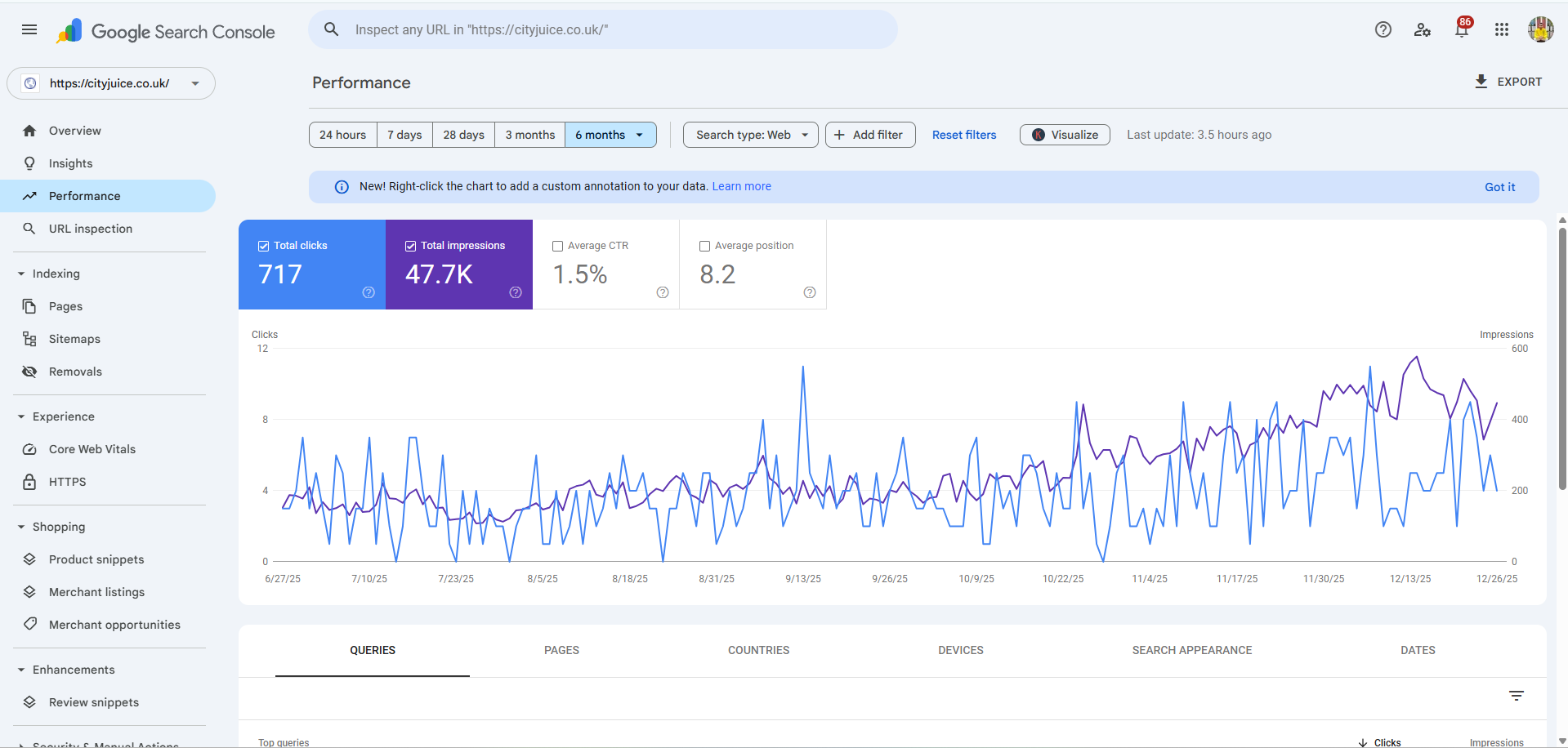
Task: Enable the Average position metric card
Action: coord(705,246)
